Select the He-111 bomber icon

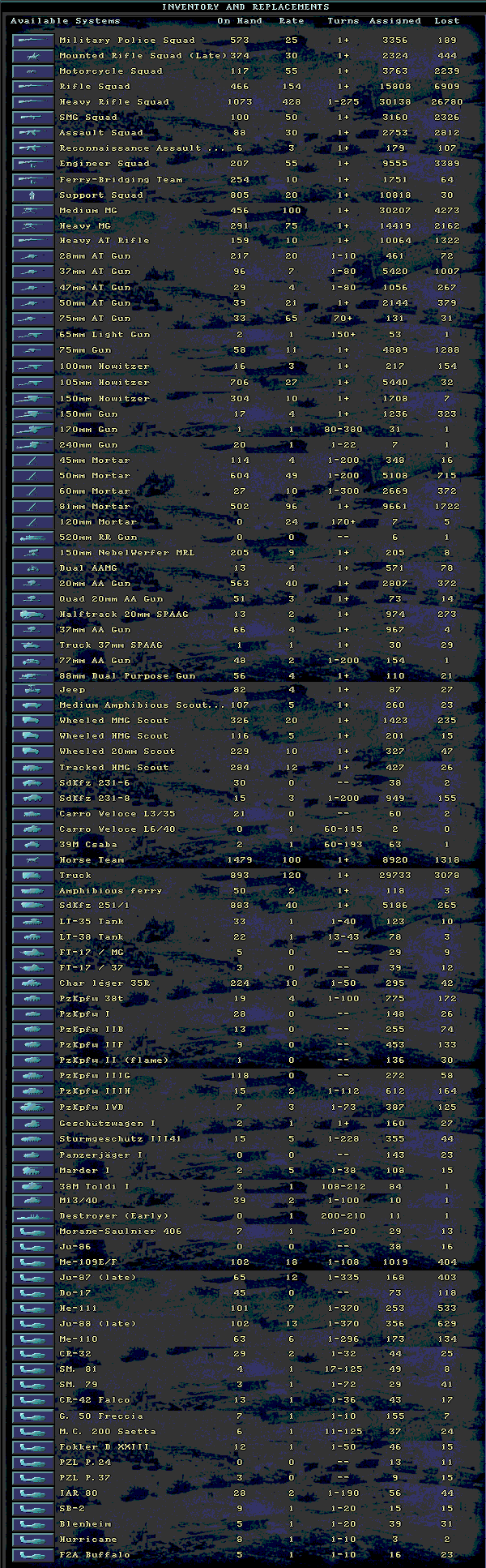pyautogui.click(x=33, y=1307)
